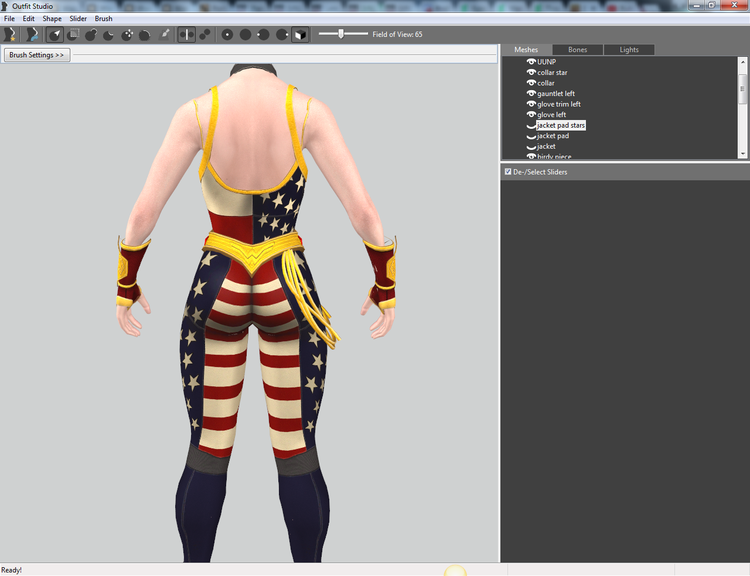Show the hidden jacket mesh
Screen dimensions: 750x576
pyautogui.click(x=531, y=147)
